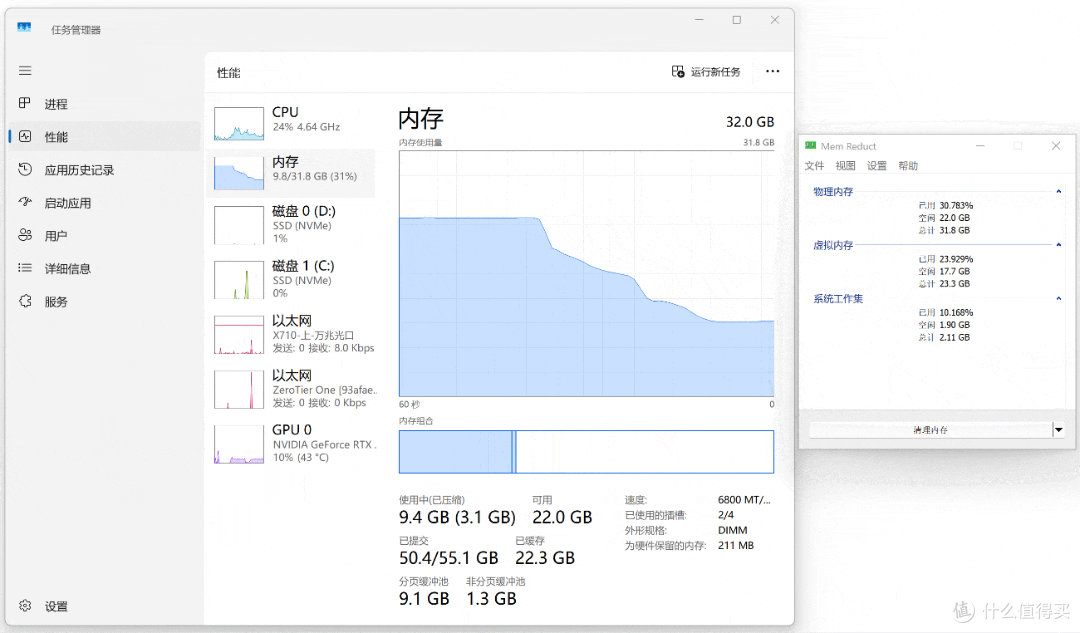Select the Performance (性能) sidebar icon
The height and width of the screenshot is (633, 1080).
(25, 136)
